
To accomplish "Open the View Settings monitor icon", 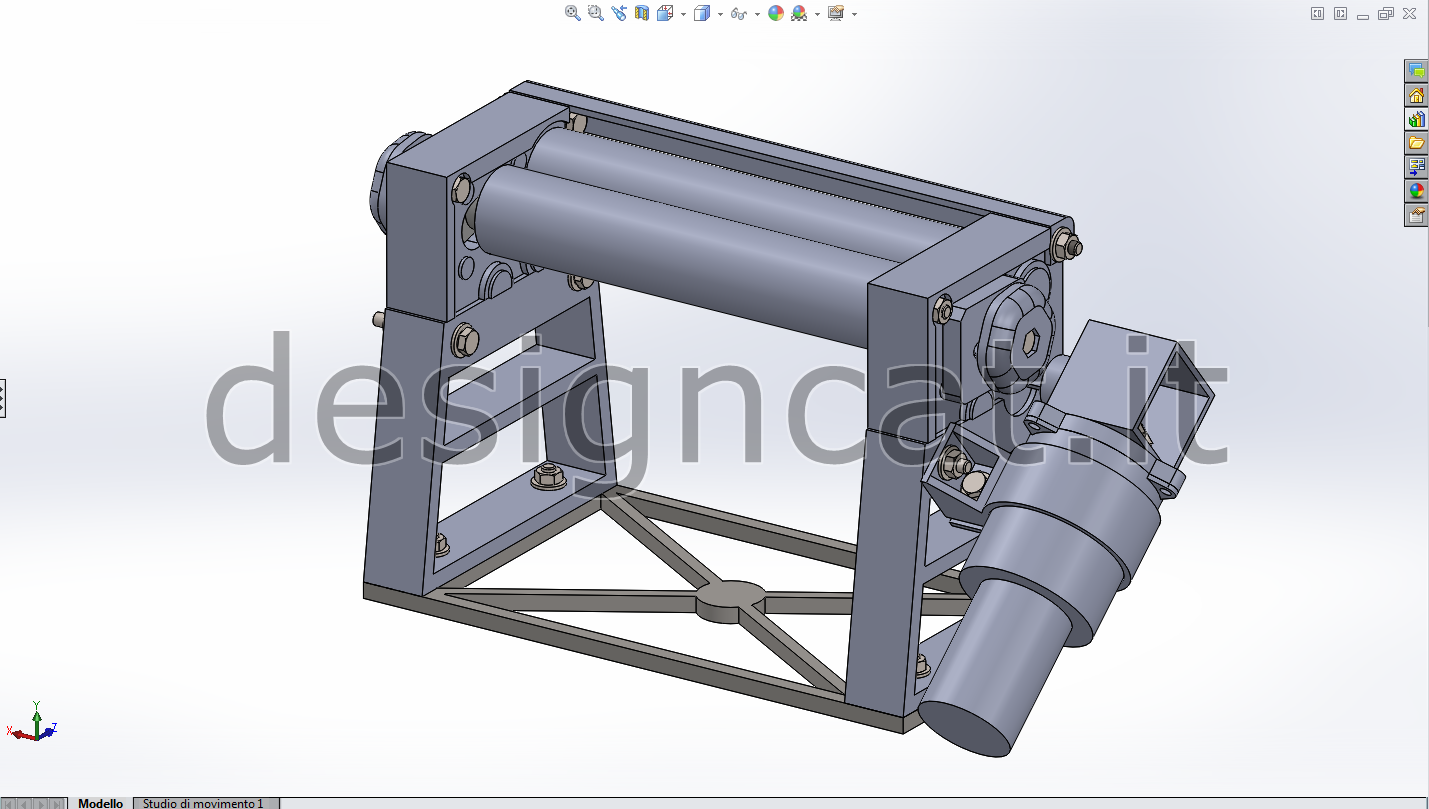I will tap(836, 13).
